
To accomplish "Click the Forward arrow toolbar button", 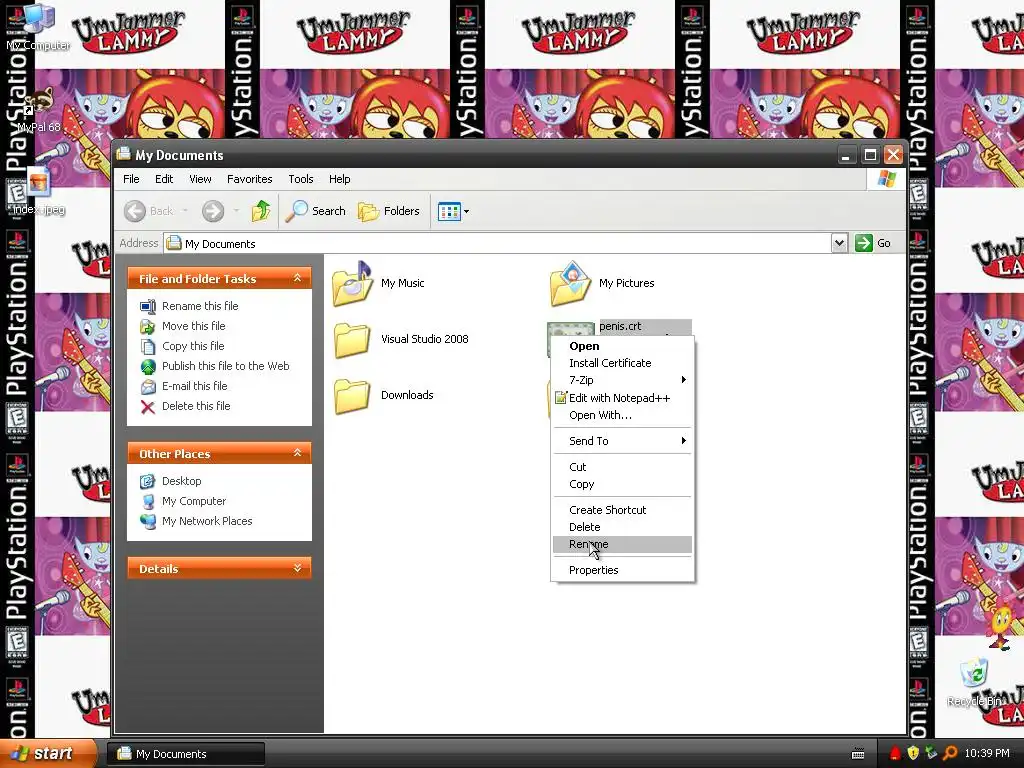I will 213,211.
